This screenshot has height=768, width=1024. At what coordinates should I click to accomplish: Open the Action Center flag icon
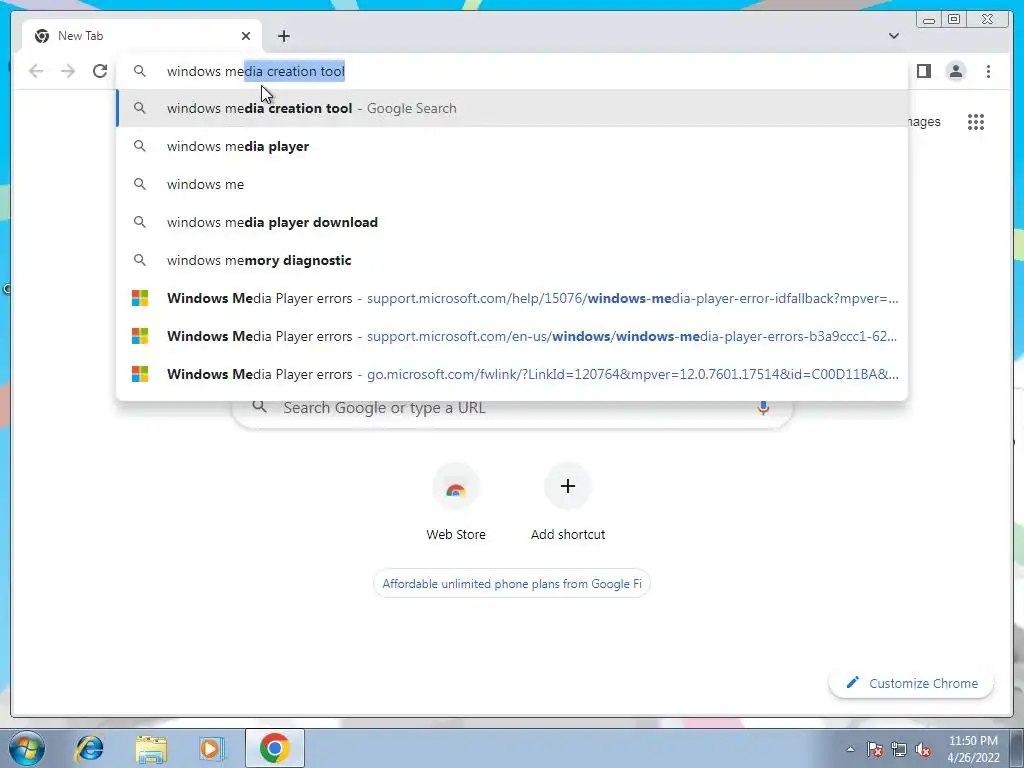875,749
